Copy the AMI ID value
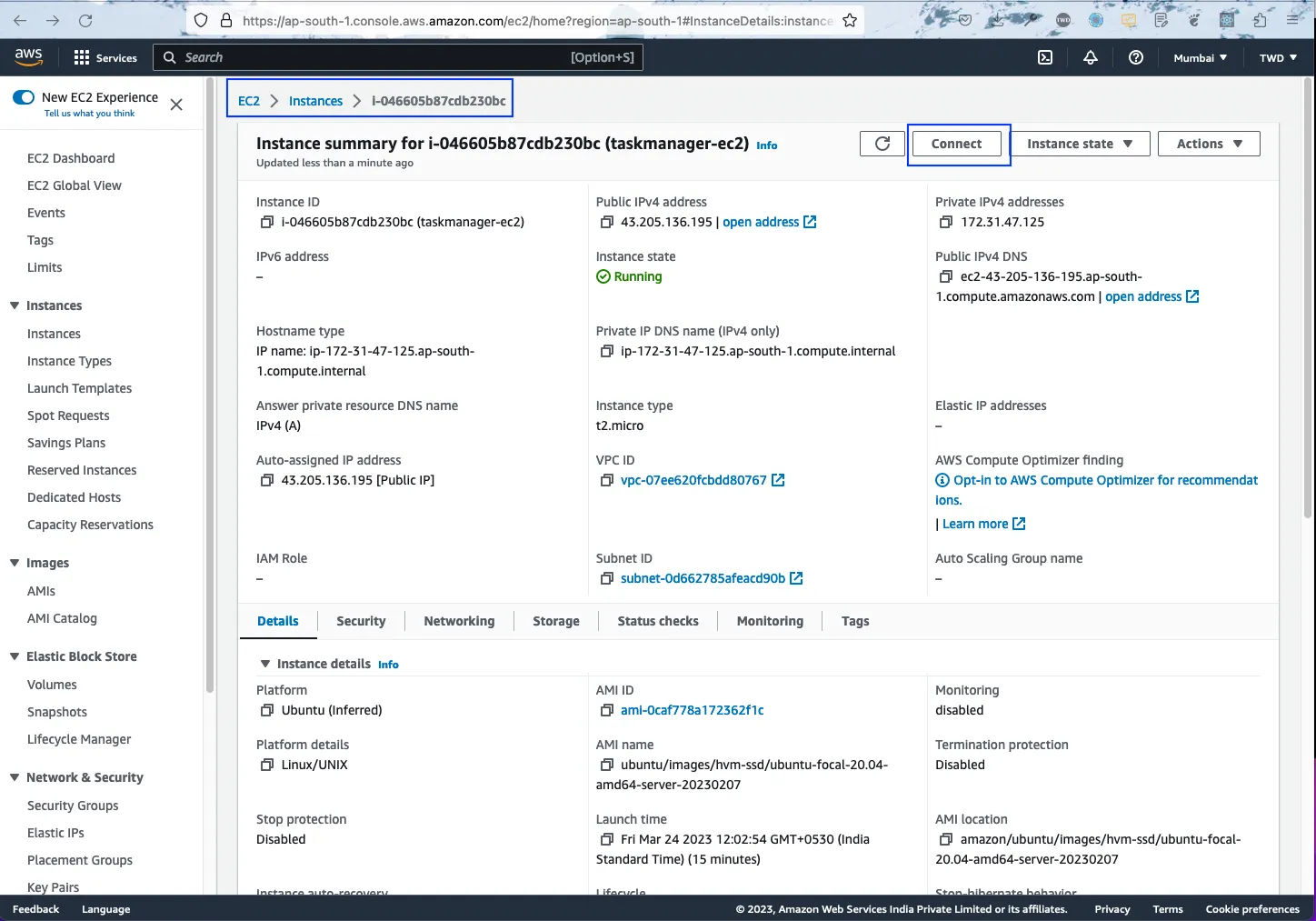 607,710
